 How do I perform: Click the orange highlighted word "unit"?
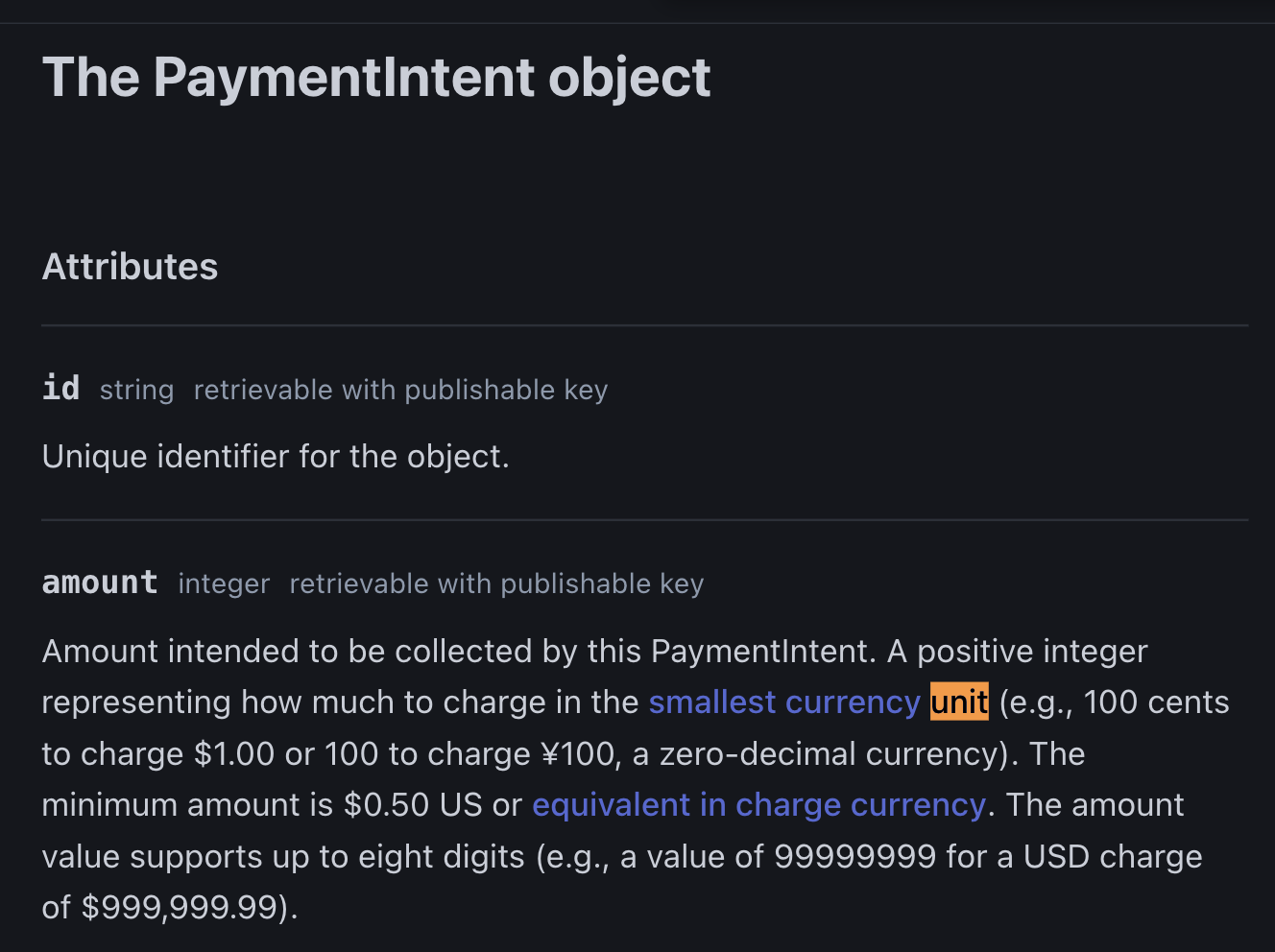click(959, 702)
